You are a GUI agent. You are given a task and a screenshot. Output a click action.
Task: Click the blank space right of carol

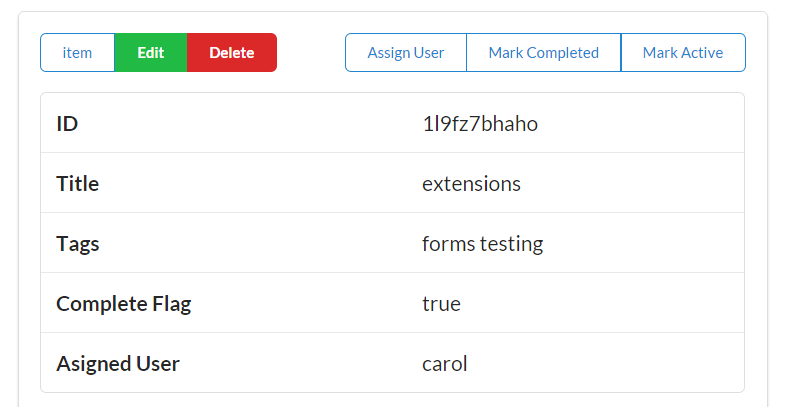point(600,364)
